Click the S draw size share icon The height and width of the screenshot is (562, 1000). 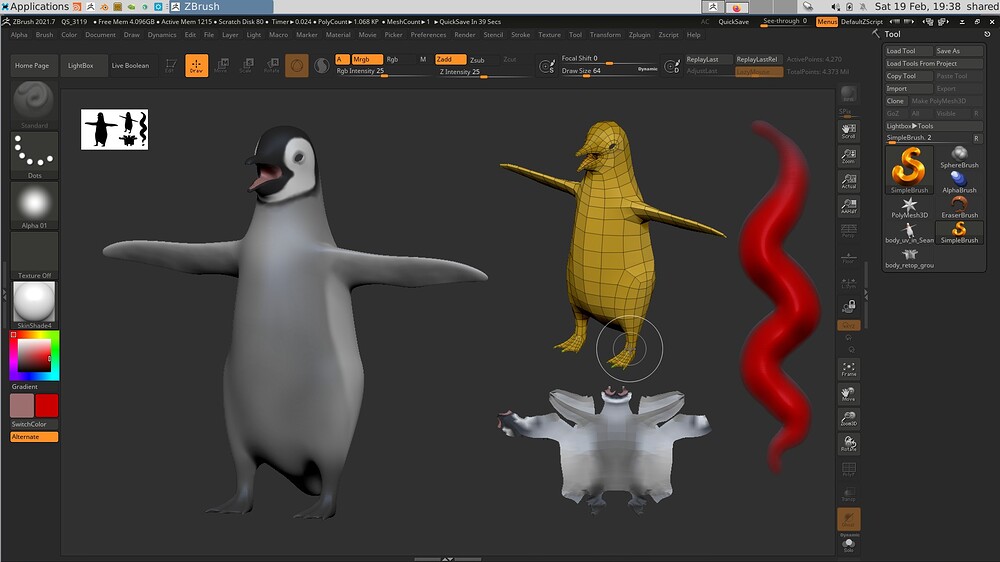(x=547, y=66)
